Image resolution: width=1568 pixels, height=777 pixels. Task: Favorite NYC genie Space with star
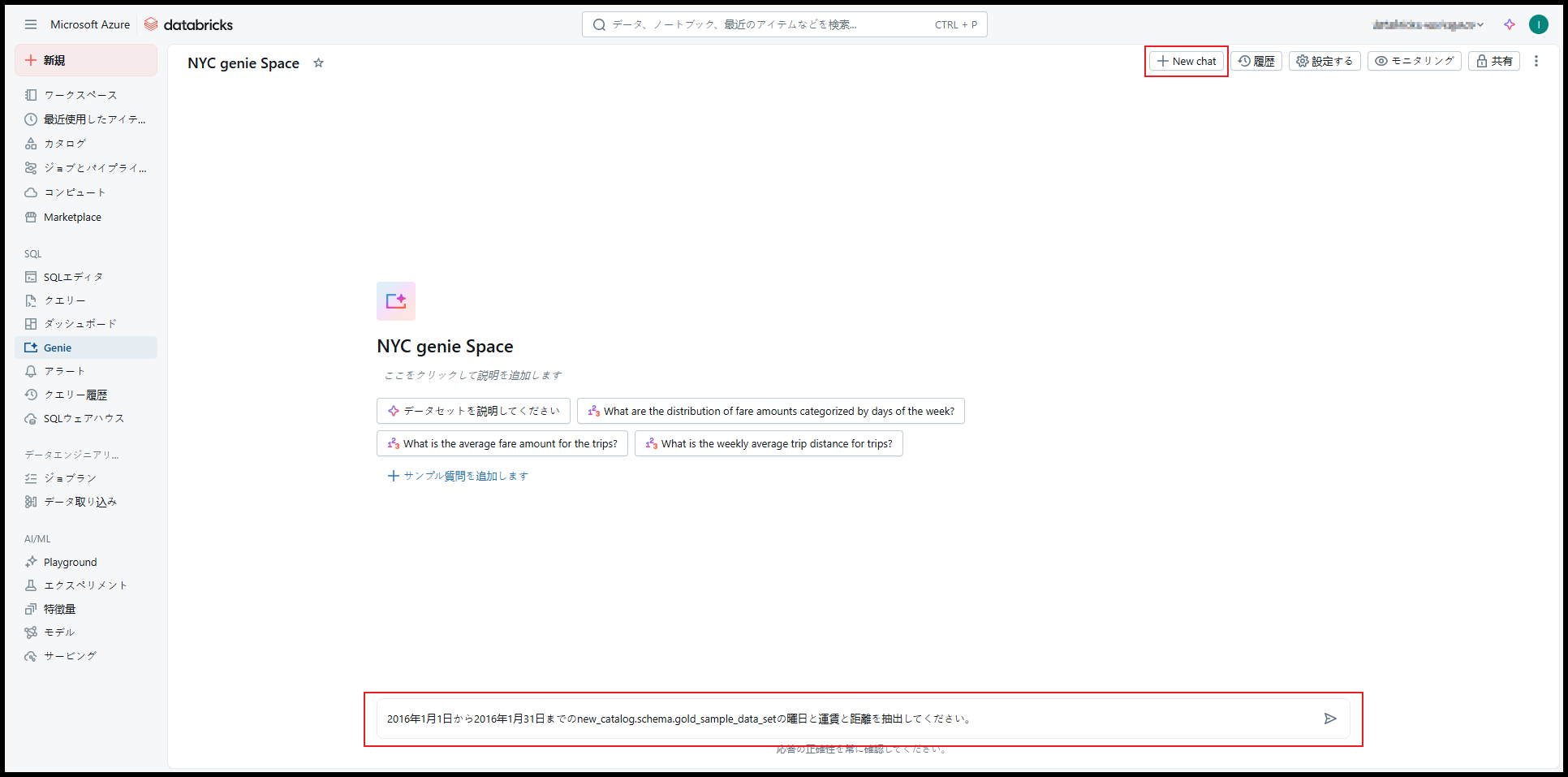point(319,63)
